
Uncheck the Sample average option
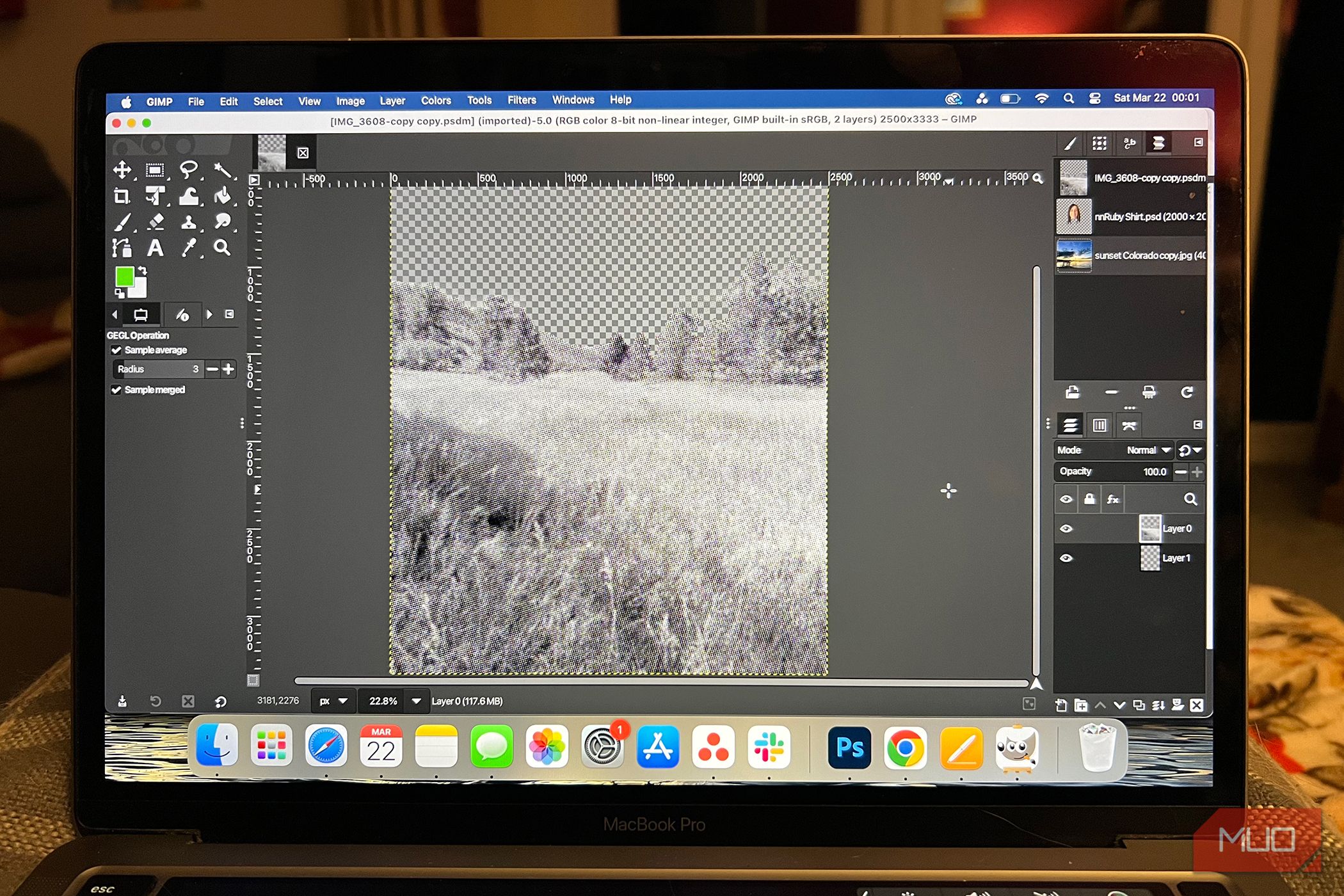116,350
